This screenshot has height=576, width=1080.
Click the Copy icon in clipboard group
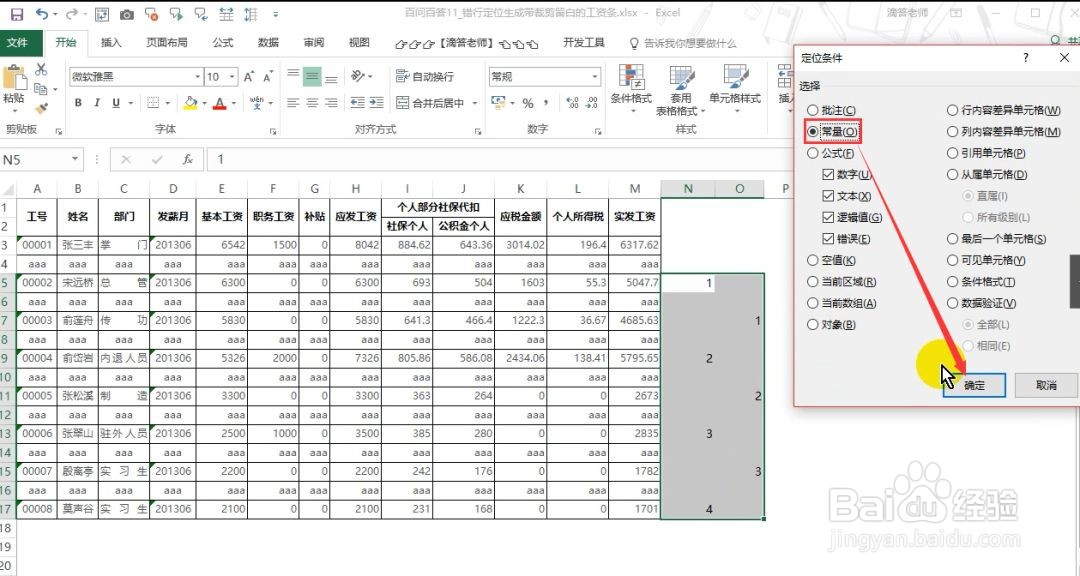pos(41,89)
